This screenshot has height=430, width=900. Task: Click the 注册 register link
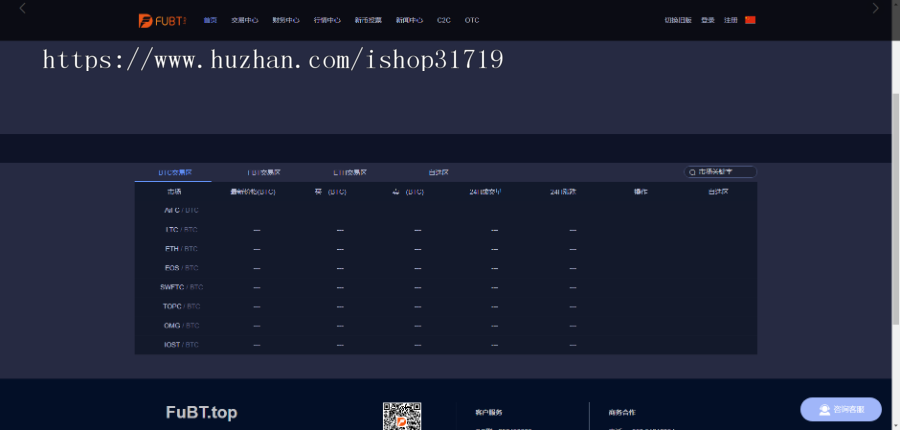click(730, 20)
